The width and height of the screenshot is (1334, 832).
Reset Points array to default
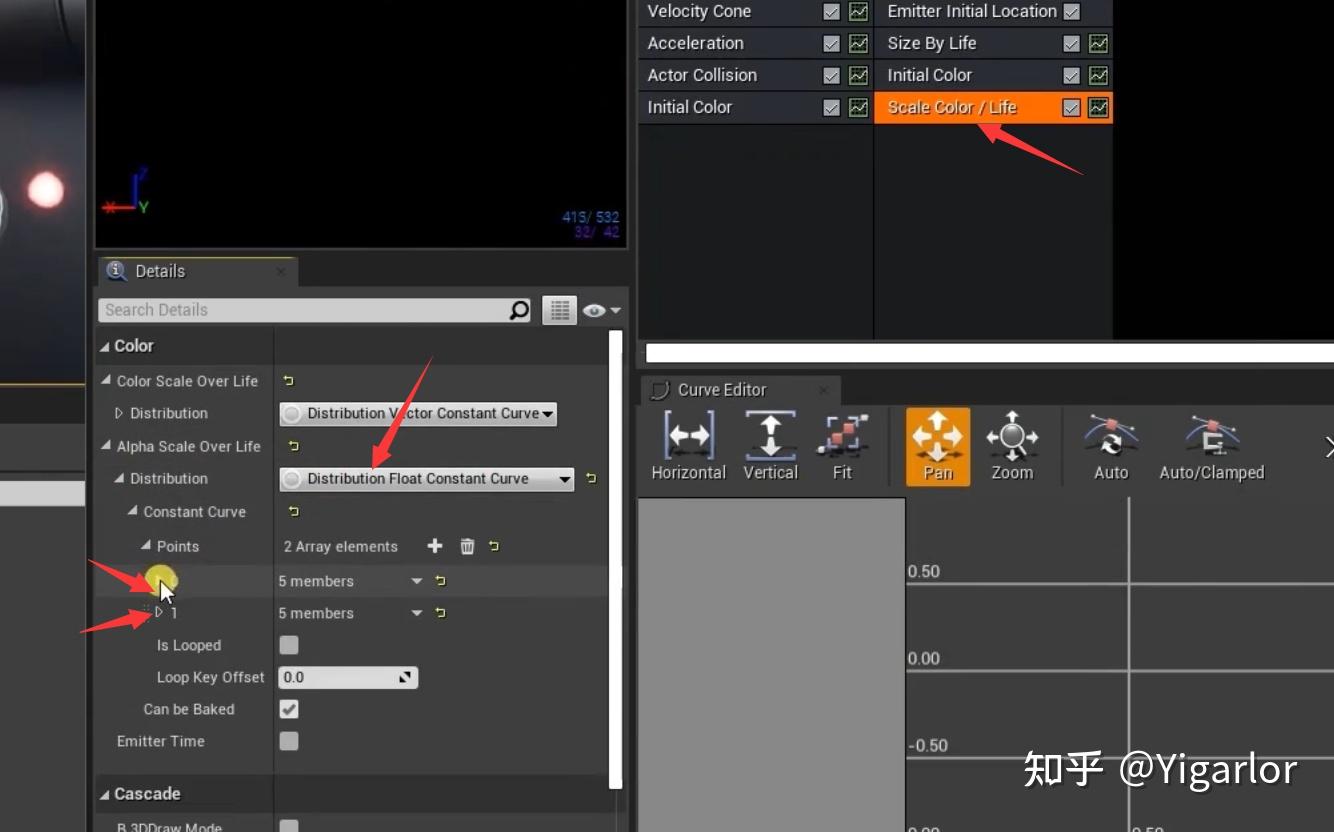coord(494,546)
